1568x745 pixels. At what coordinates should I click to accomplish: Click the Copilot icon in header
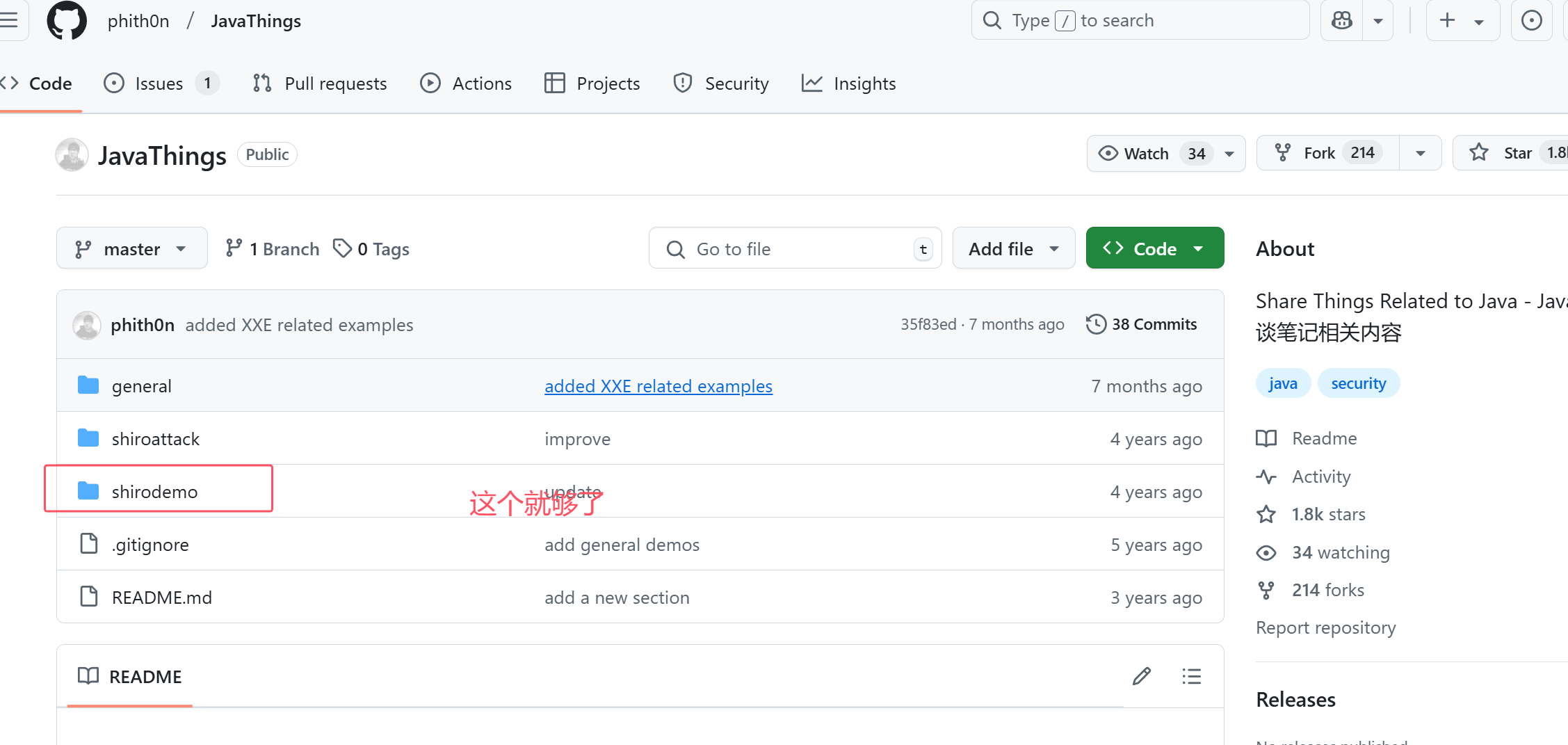[x=1341, y=21]
